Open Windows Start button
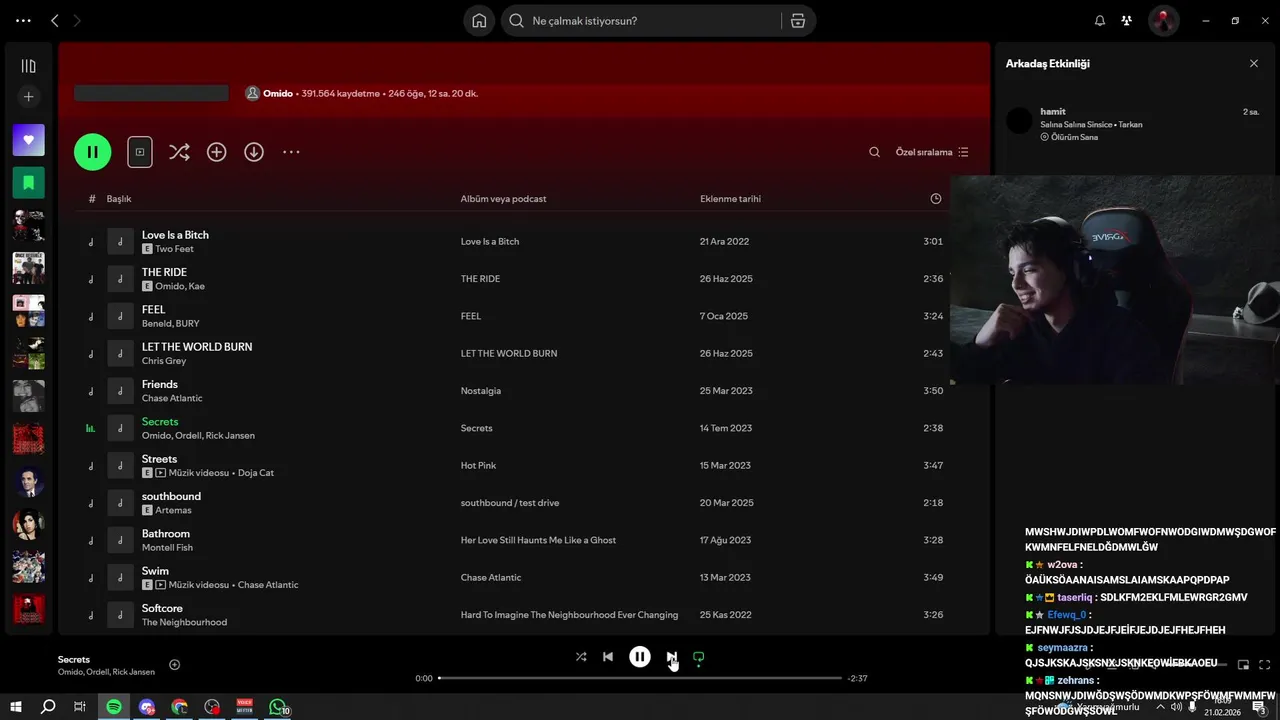This screenshot has height=720, width=1280. (16, 707)
